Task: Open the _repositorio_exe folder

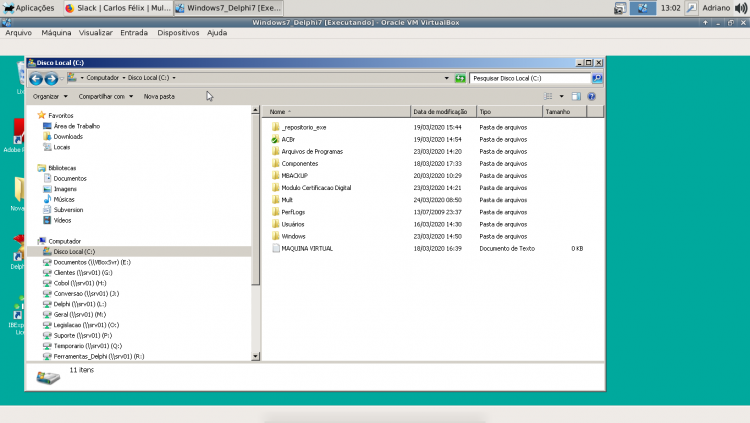Action: pyautogui.click(x=303, y=127)
